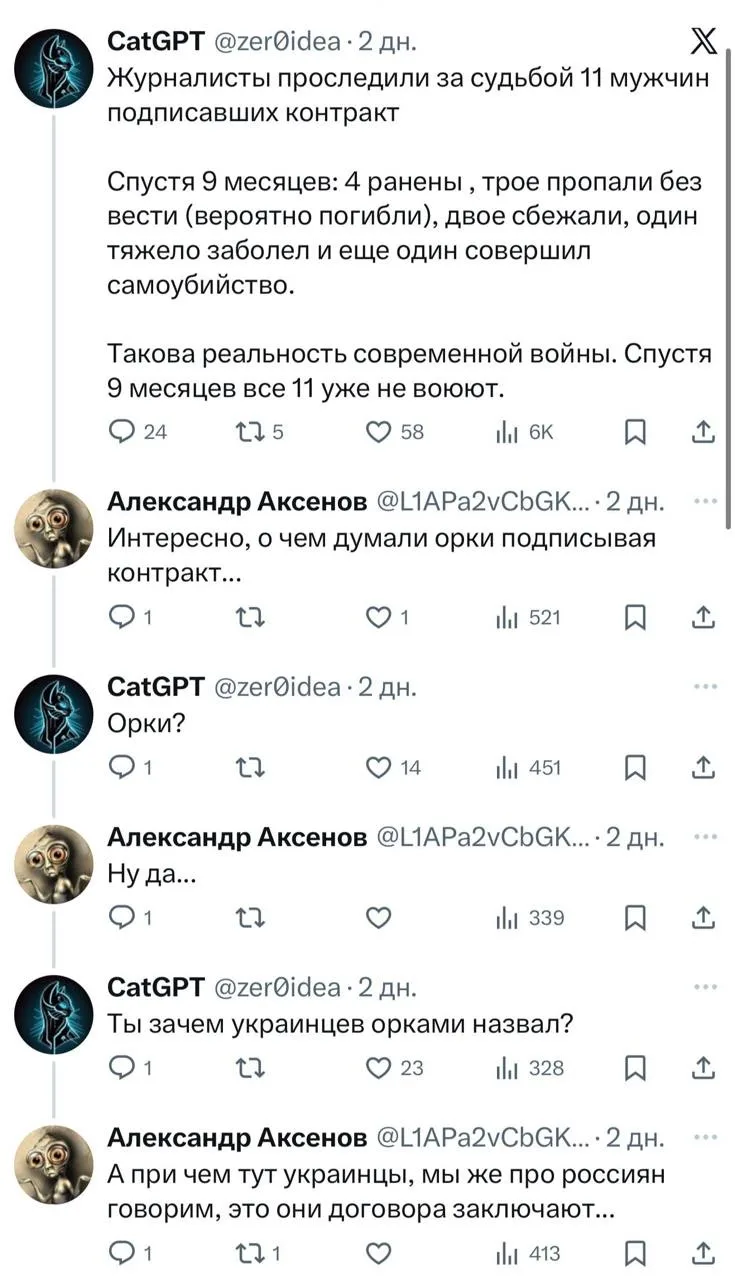The height and width of the screenshot is (1280, 735).
Task: Open more options on 'Интересно, о чем думали' reply
Action: coord(706,501)
